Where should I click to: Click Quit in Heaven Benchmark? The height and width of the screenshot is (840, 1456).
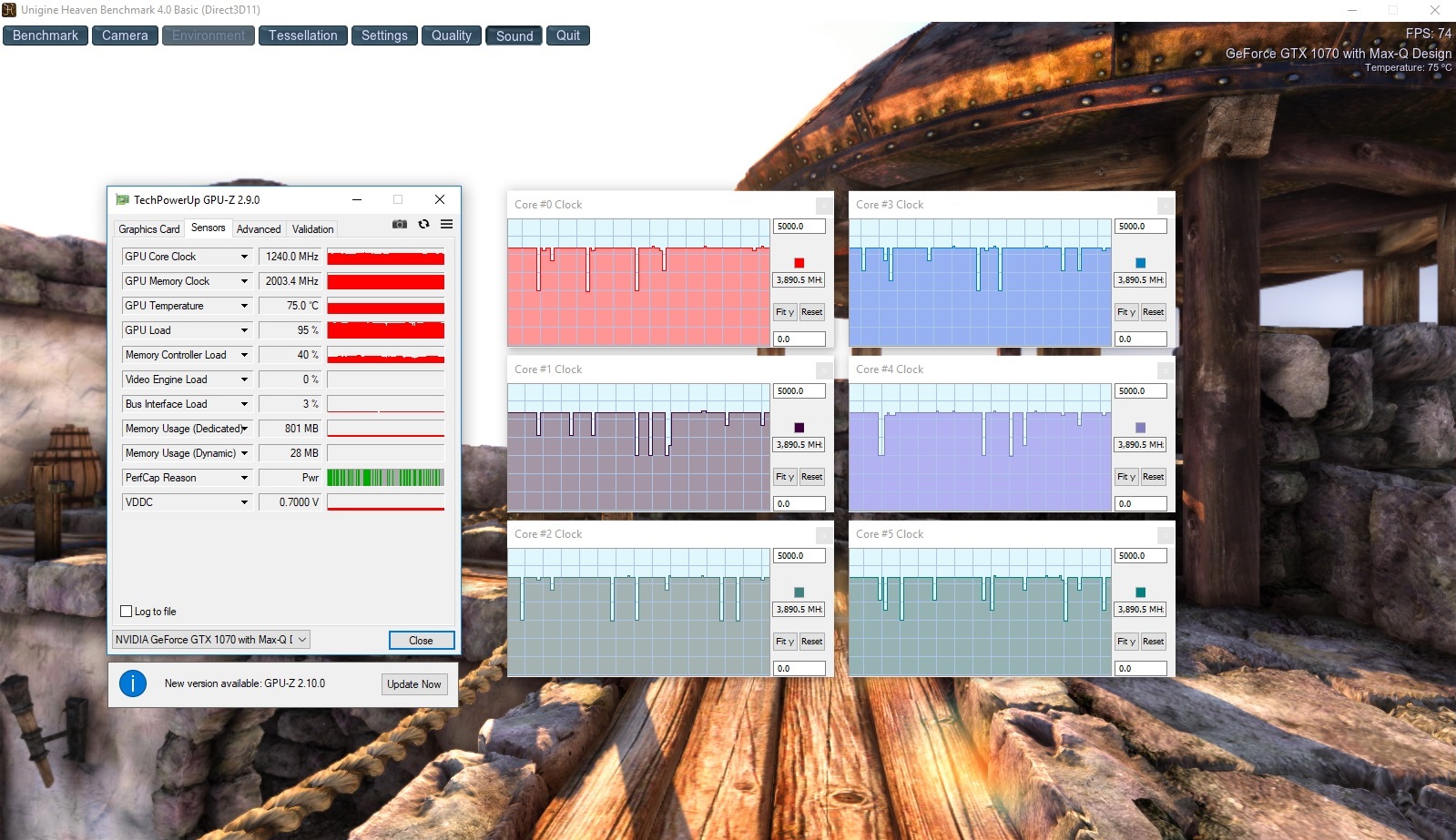click(x=568, y=35)
